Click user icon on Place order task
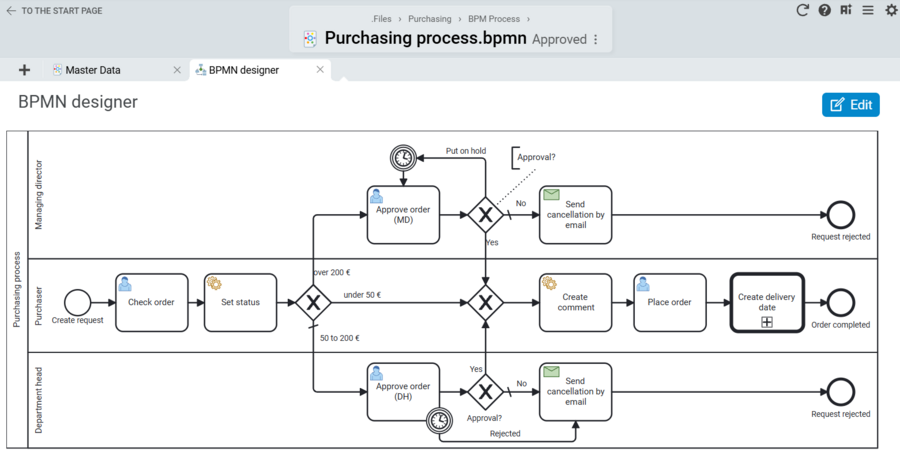 [643, 283]
